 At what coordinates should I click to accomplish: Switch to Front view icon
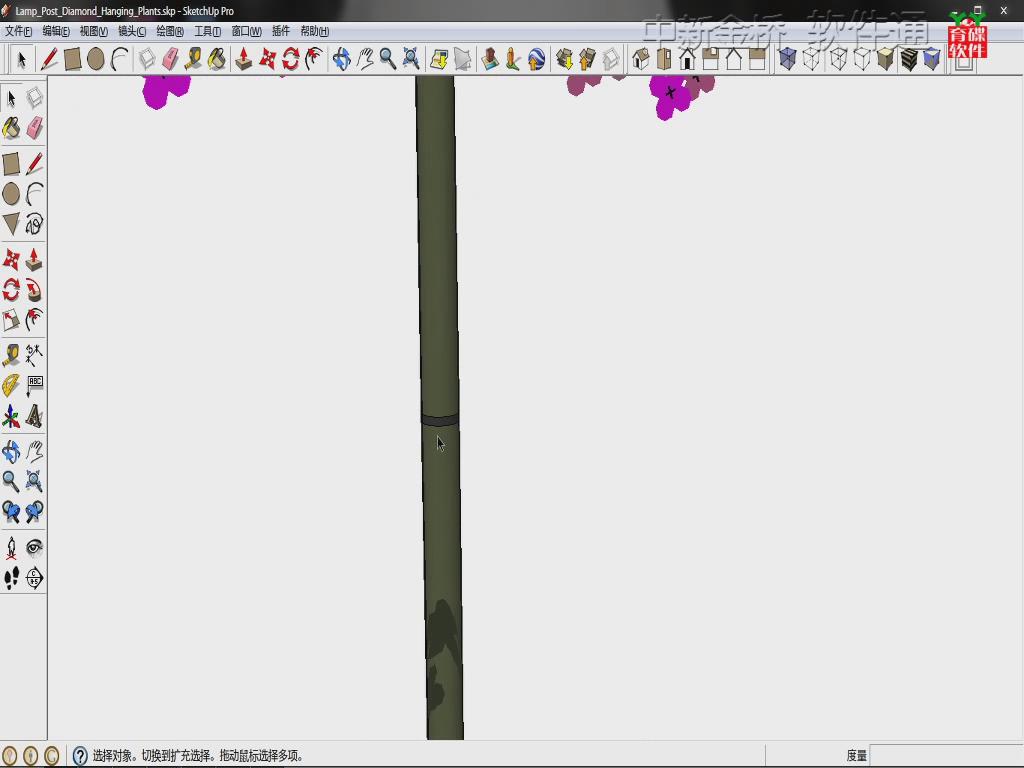click(x=687, y=59)
